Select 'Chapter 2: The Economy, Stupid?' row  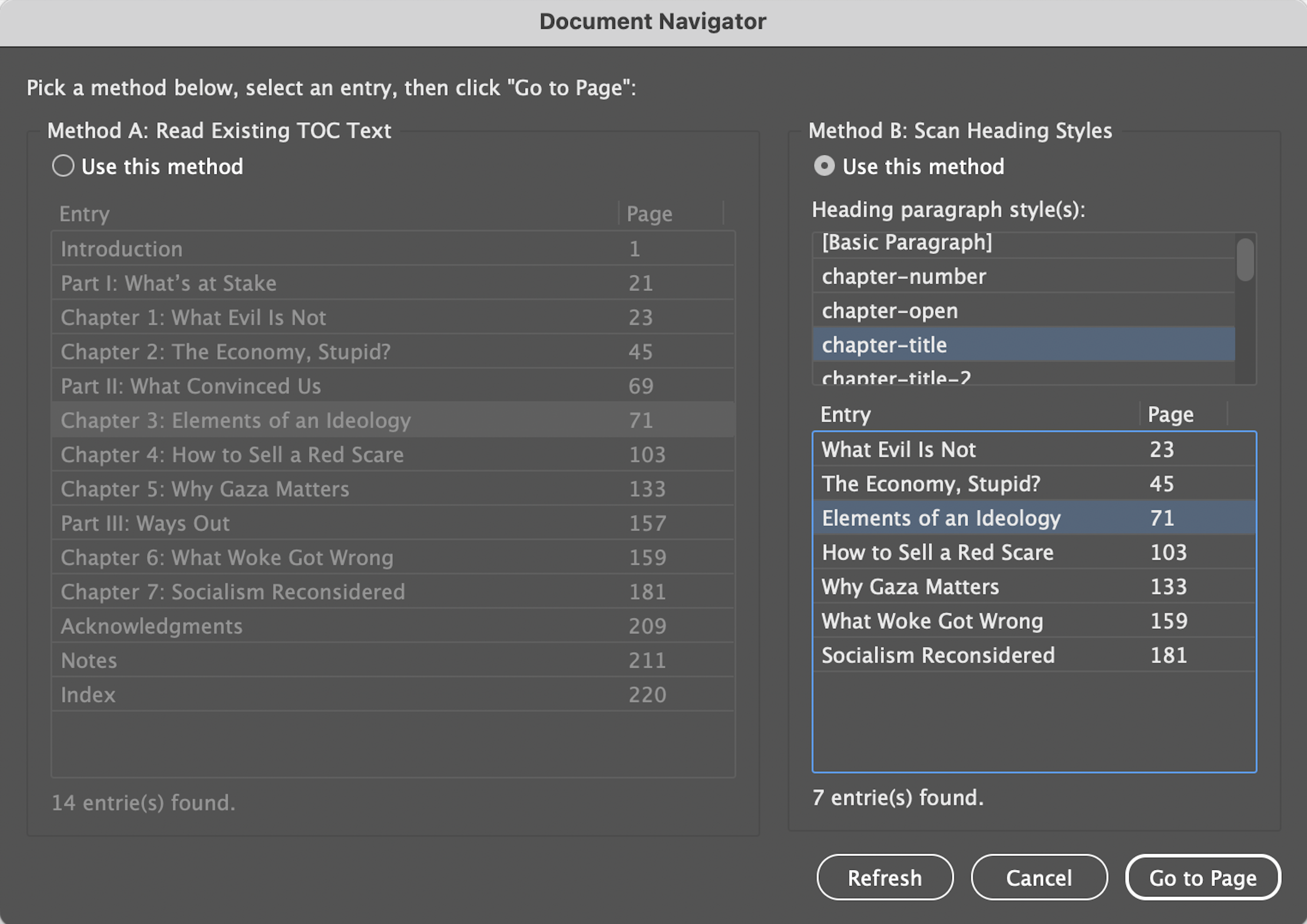pyautogui.click(x=393, y=351)
